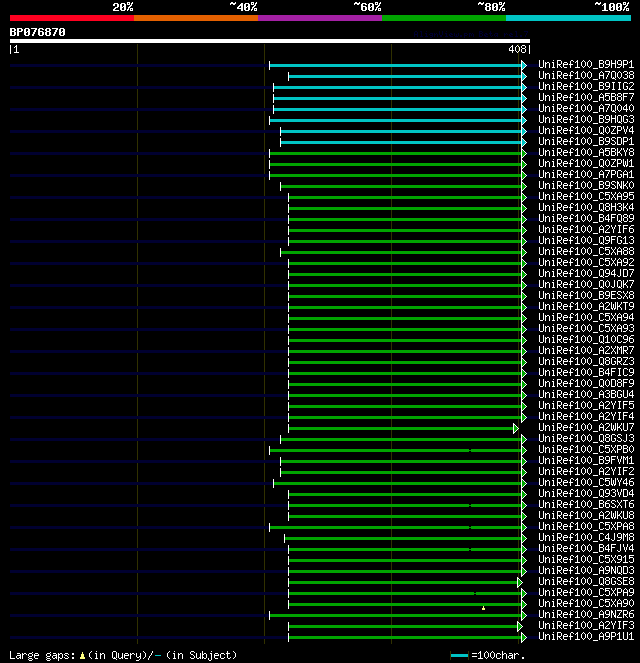Click the UniRef100_A3BGU4 label

(x=586, y=394)
